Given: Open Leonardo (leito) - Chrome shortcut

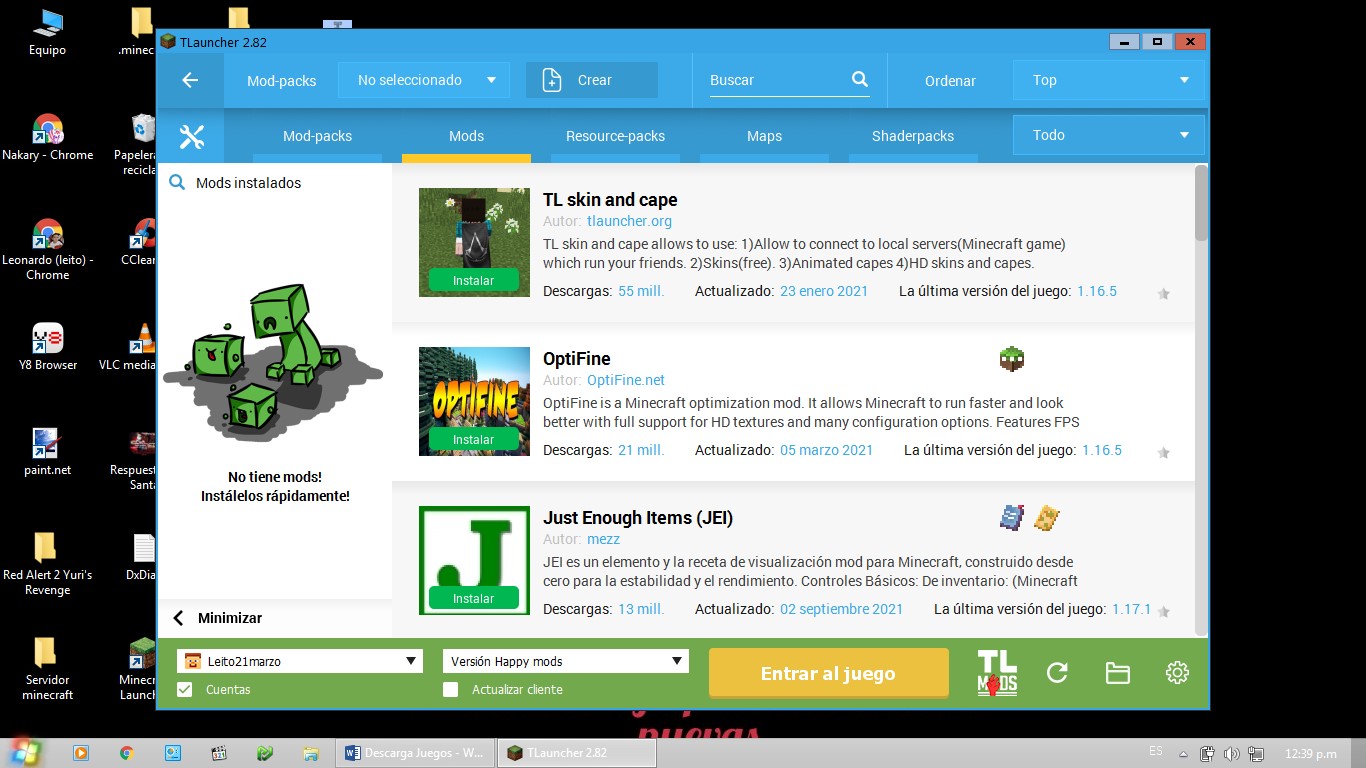Looking at the screenshot, I should click(47, 250).
